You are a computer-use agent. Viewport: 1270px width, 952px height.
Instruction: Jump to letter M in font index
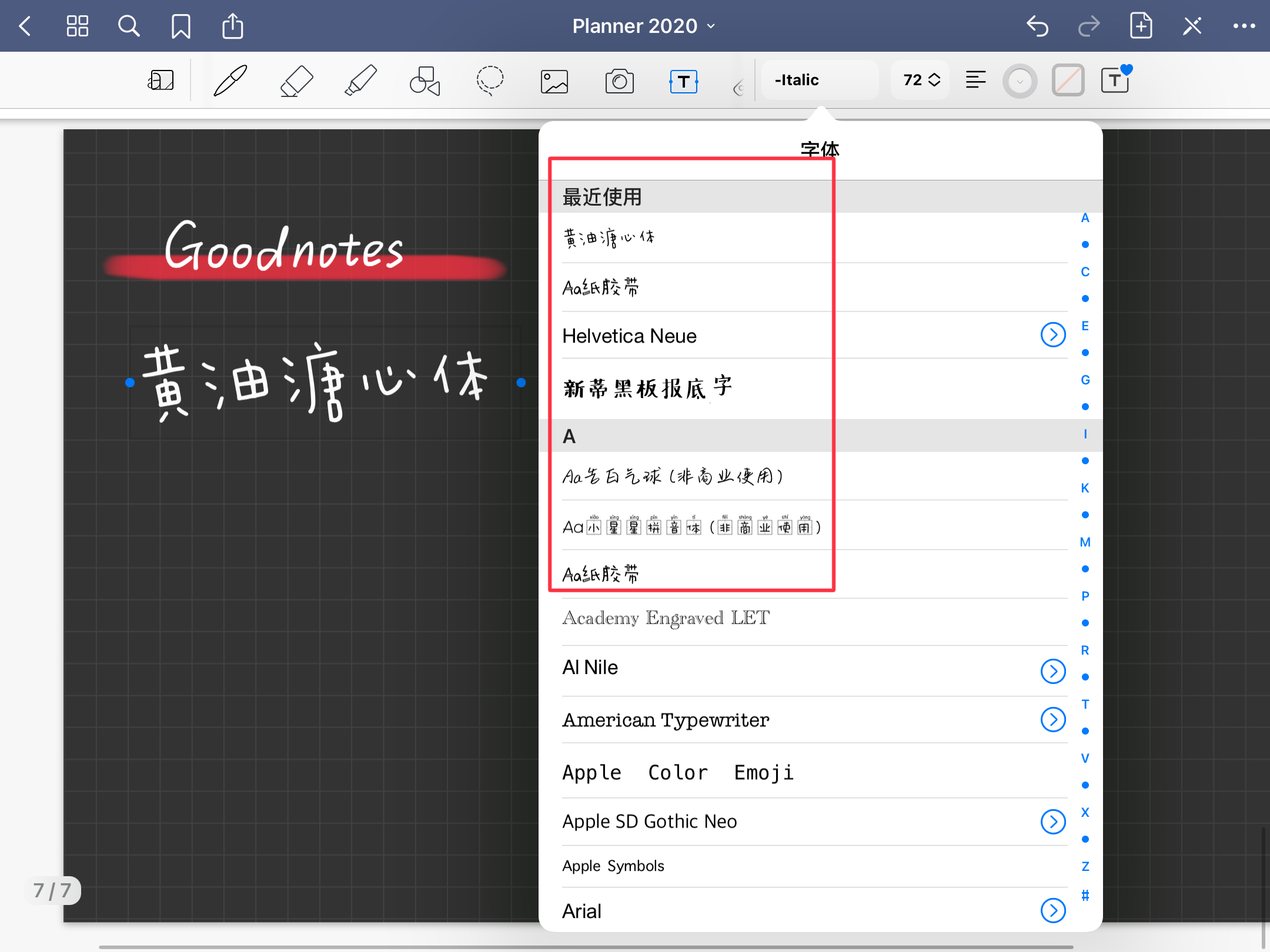pos(1085,542)
